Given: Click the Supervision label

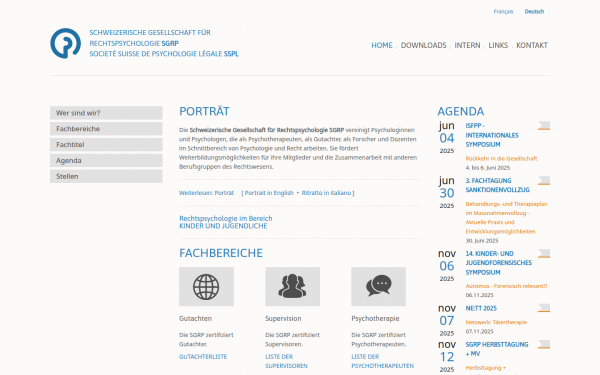Looking at the screenshot, I should (x=283, y=318).
